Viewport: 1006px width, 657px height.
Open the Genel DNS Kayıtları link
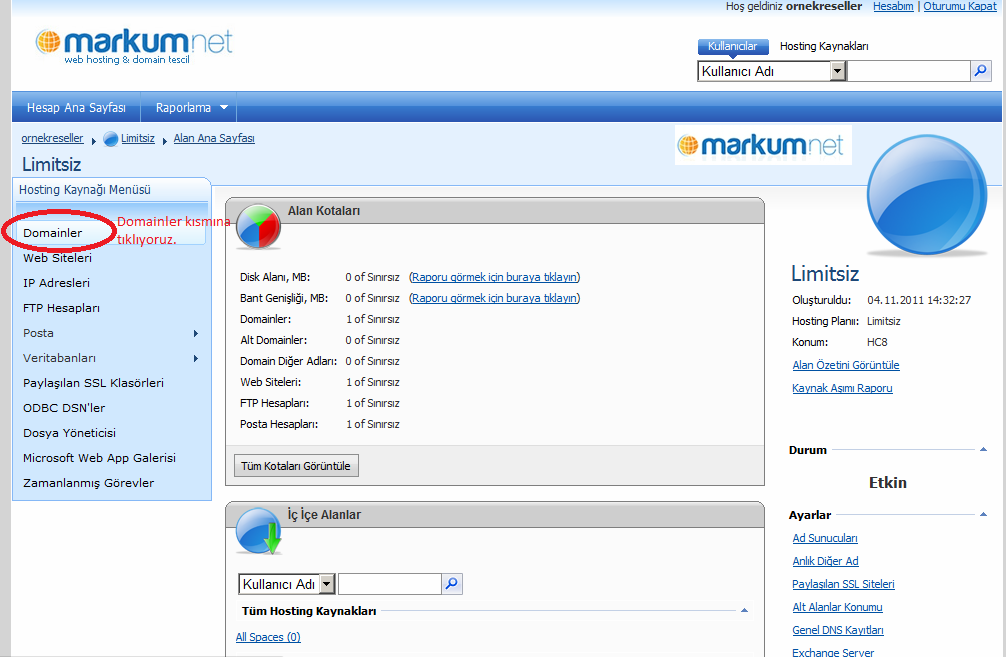pyautogui.click(x=838, y=631)
